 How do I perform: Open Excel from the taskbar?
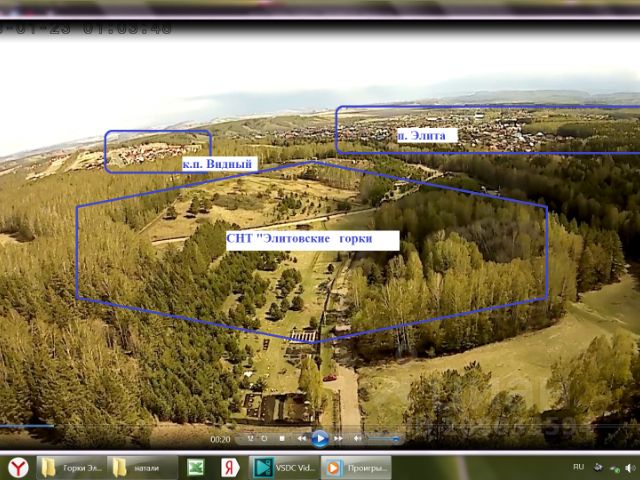point(196,468)
